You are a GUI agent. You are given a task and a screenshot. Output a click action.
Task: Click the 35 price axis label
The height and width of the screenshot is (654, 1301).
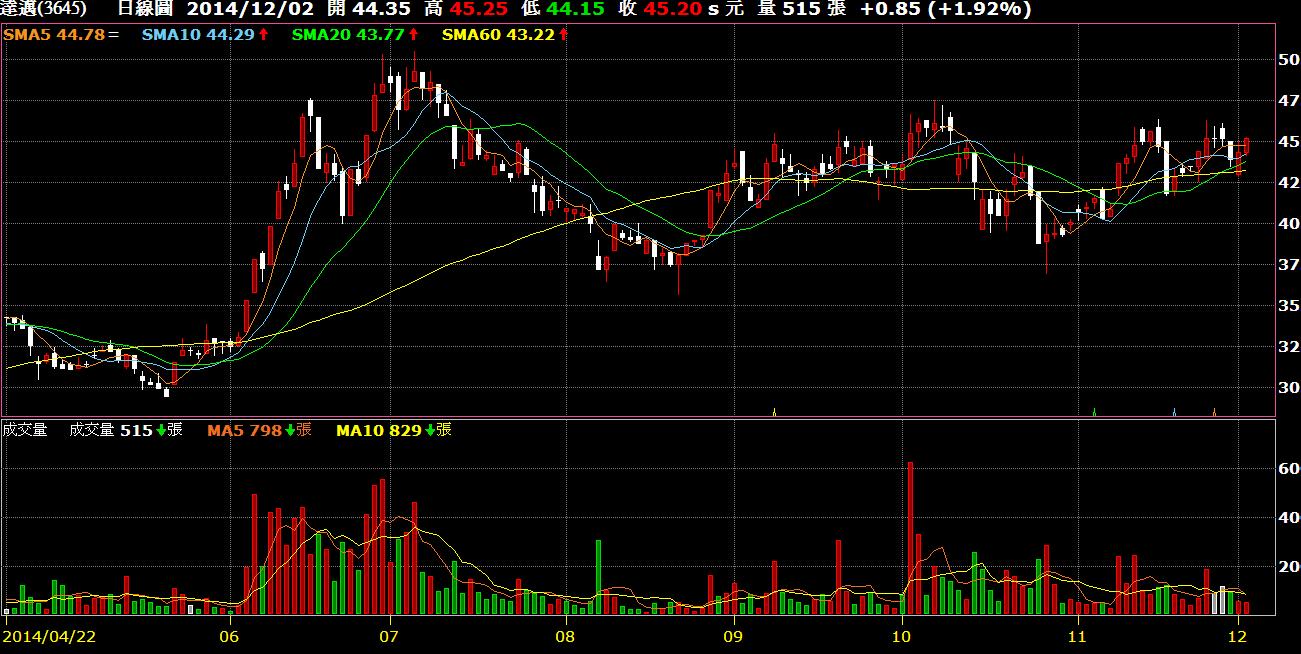[x=1287, y=306]
